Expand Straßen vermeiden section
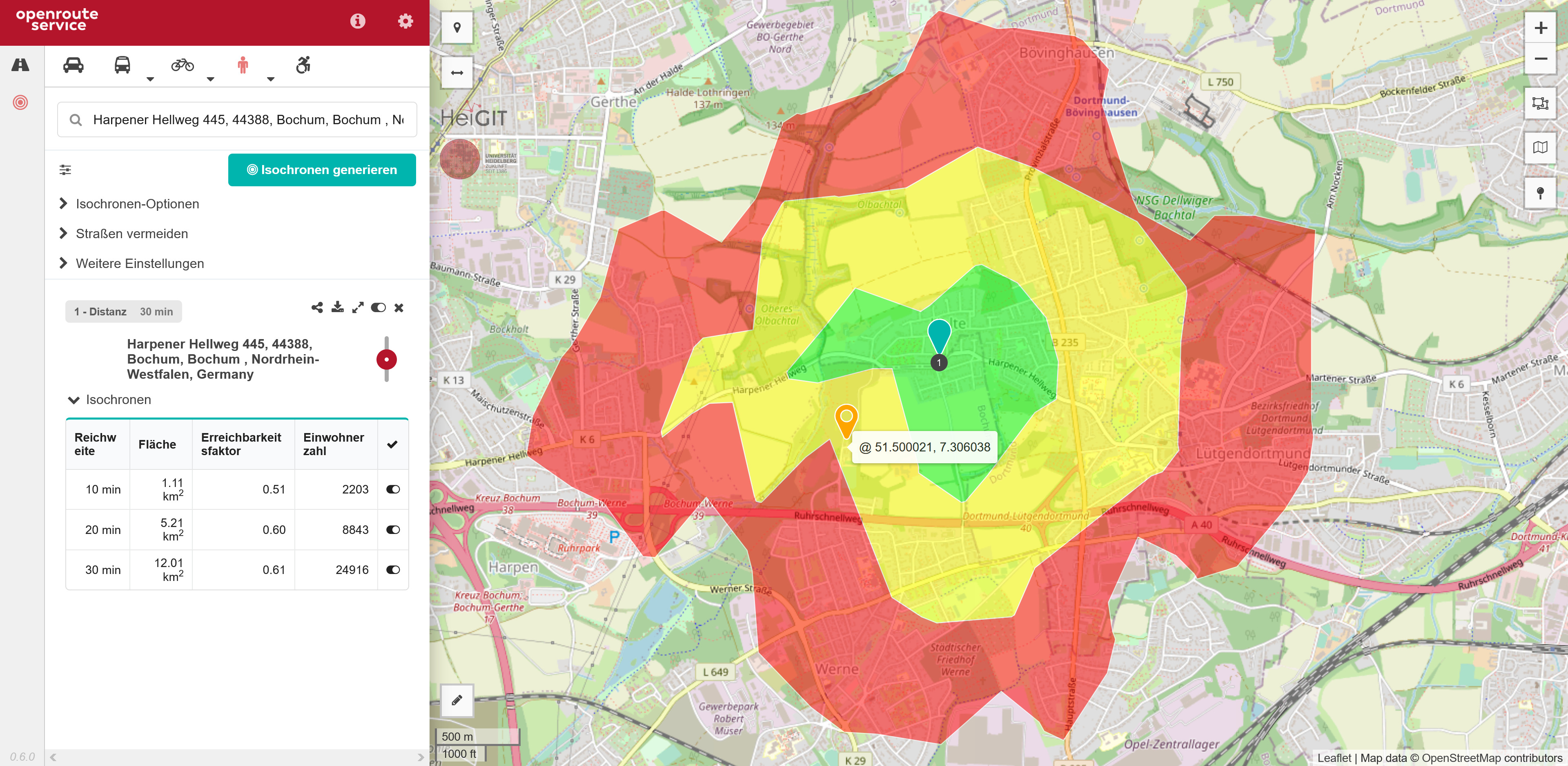The height and width of the screenshot is (766, 1568). tap(131, 234)
